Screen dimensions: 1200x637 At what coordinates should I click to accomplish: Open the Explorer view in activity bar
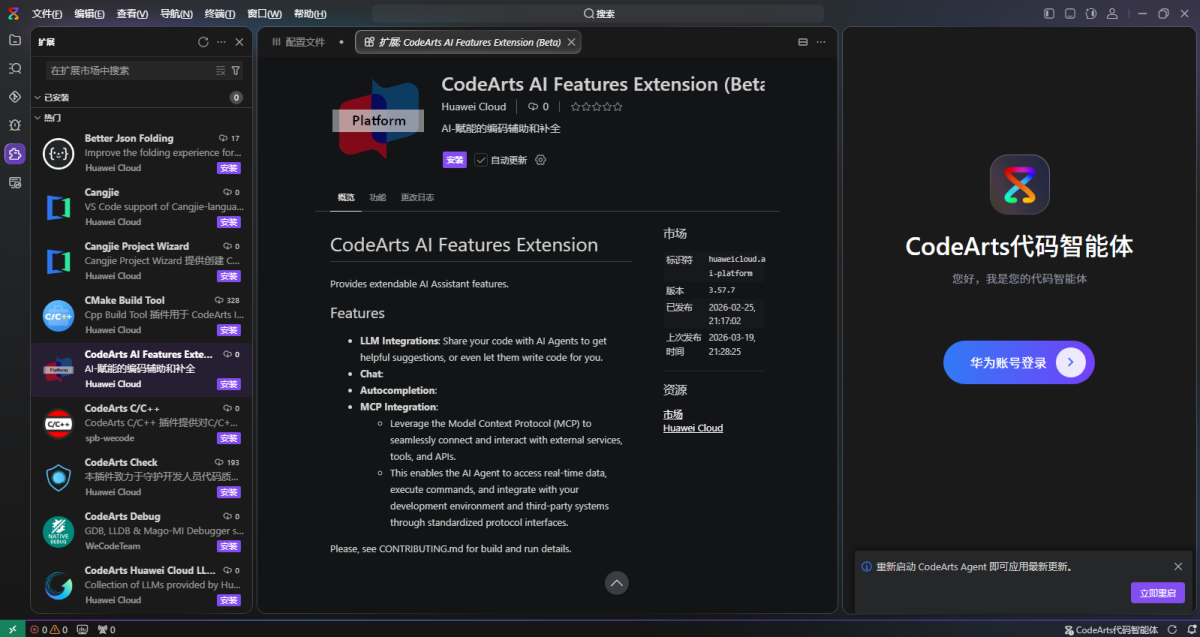(x=15, y=40)
